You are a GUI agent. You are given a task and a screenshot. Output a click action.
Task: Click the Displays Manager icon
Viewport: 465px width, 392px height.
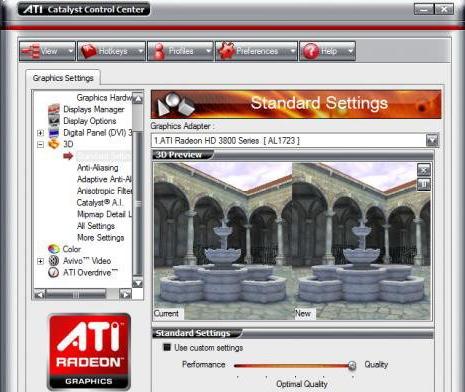click(x=54, y=109)
